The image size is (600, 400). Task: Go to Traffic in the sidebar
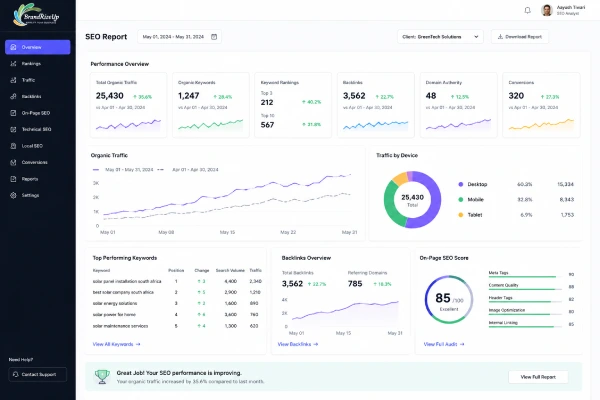coord(38,80)
